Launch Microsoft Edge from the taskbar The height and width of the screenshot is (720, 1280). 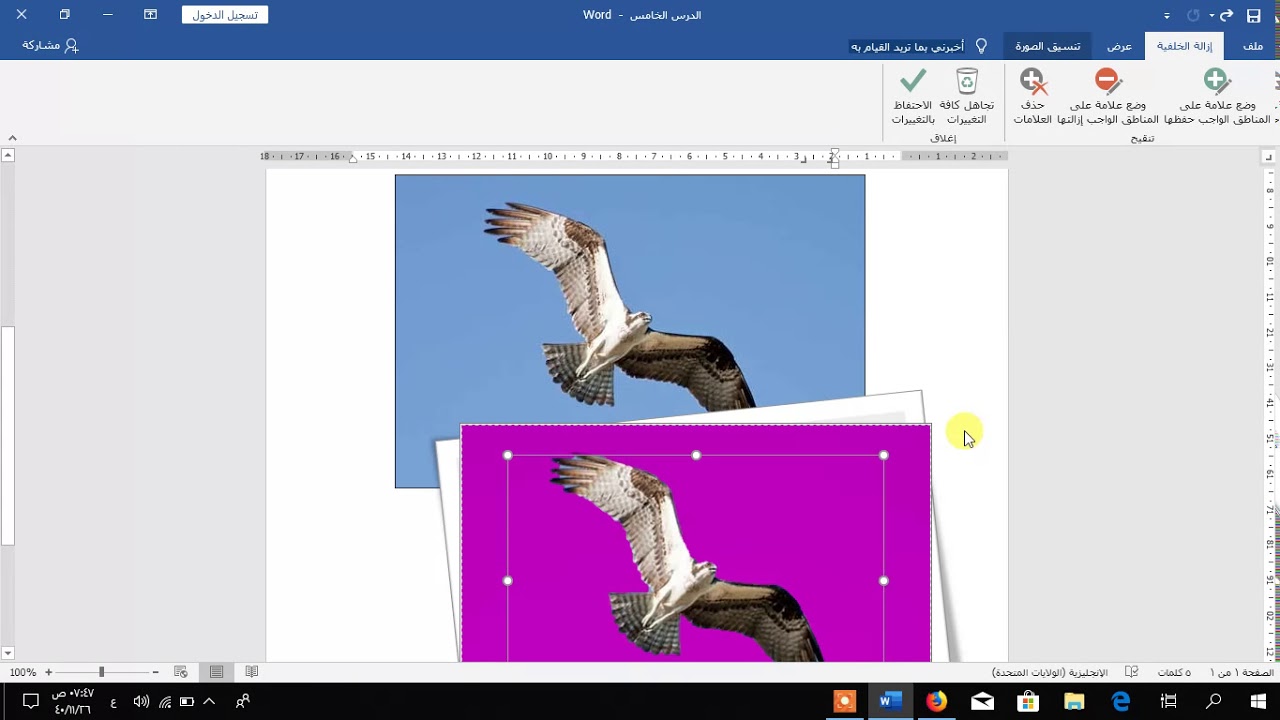(x=1121, y=701)
